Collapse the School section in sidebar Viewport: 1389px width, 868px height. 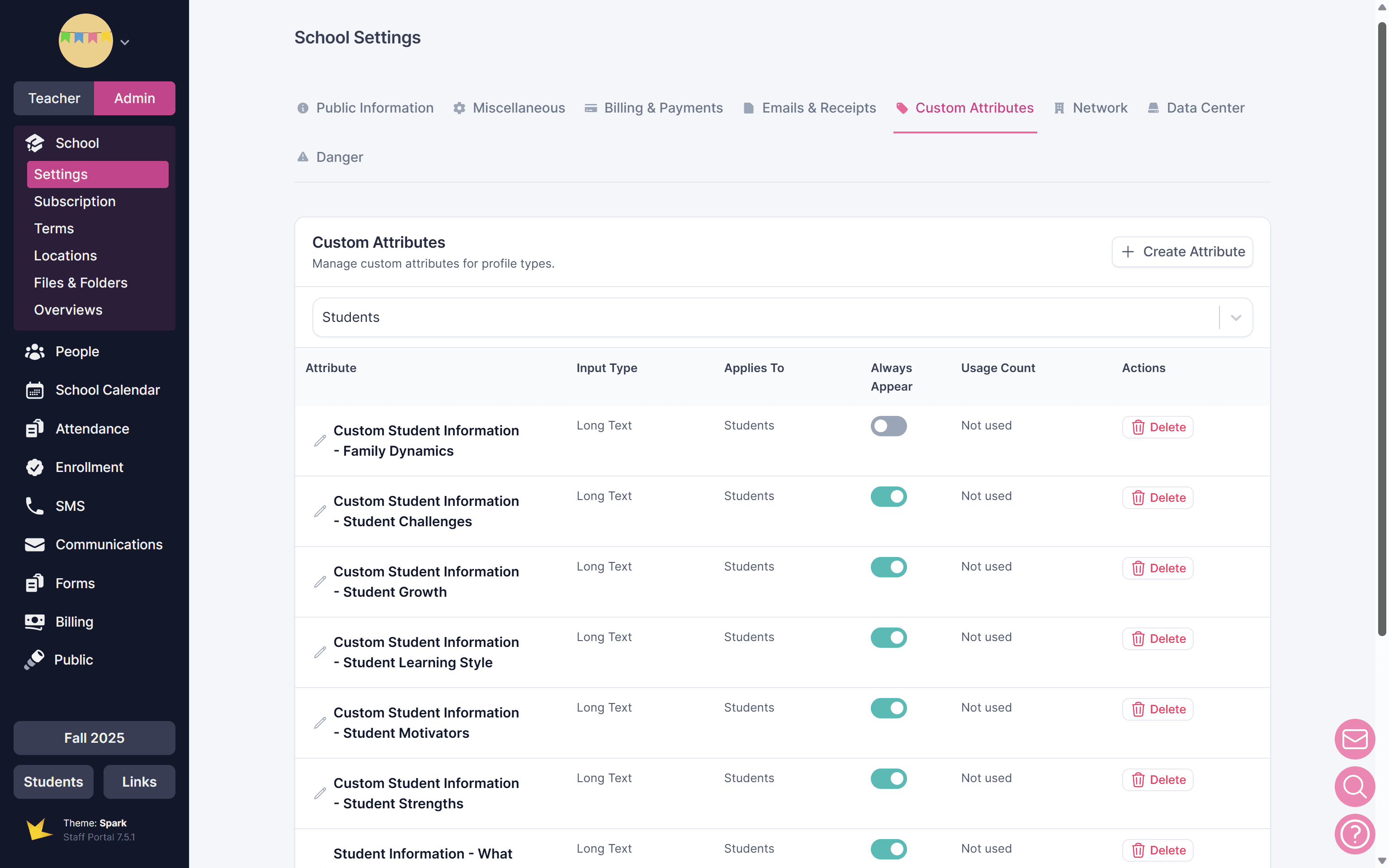[77, 143]
